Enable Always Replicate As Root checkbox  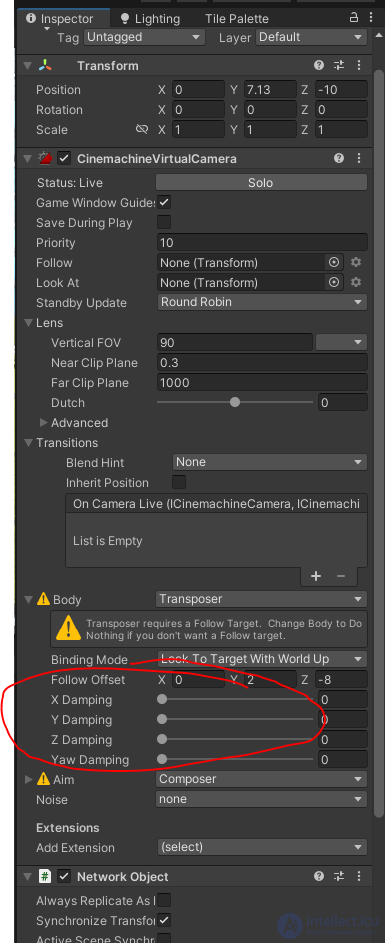coord(164,900)
